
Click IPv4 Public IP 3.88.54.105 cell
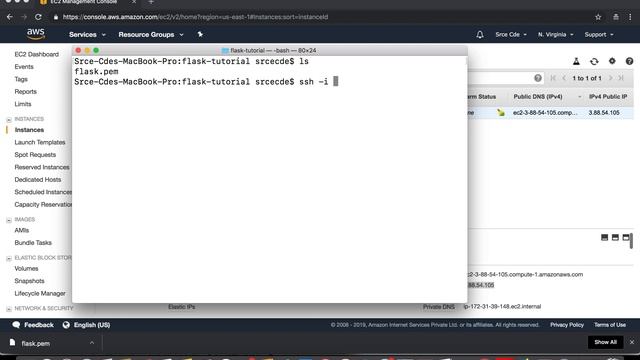604,113
